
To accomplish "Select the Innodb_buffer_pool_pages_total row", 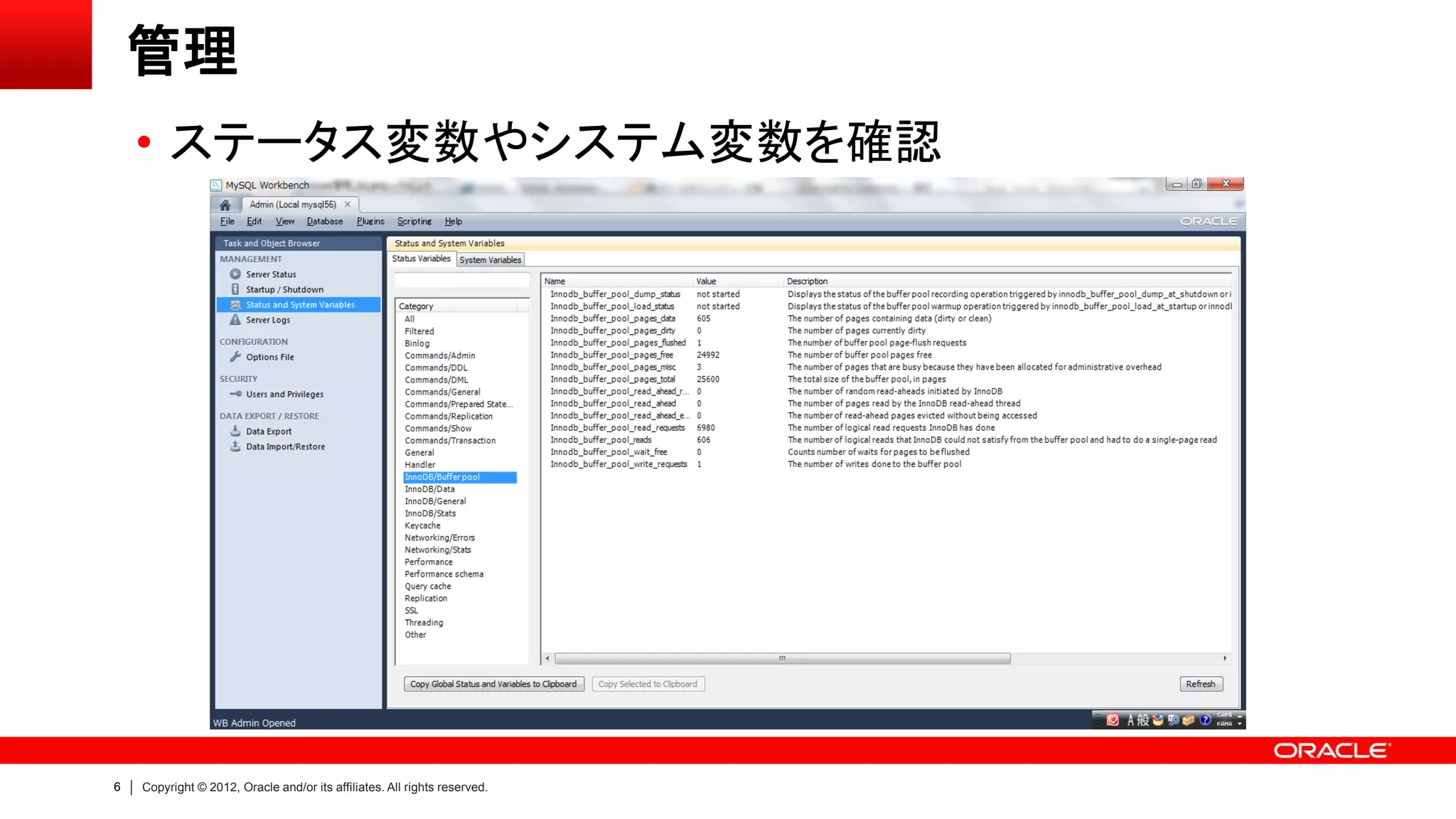I will coord(887,379).
